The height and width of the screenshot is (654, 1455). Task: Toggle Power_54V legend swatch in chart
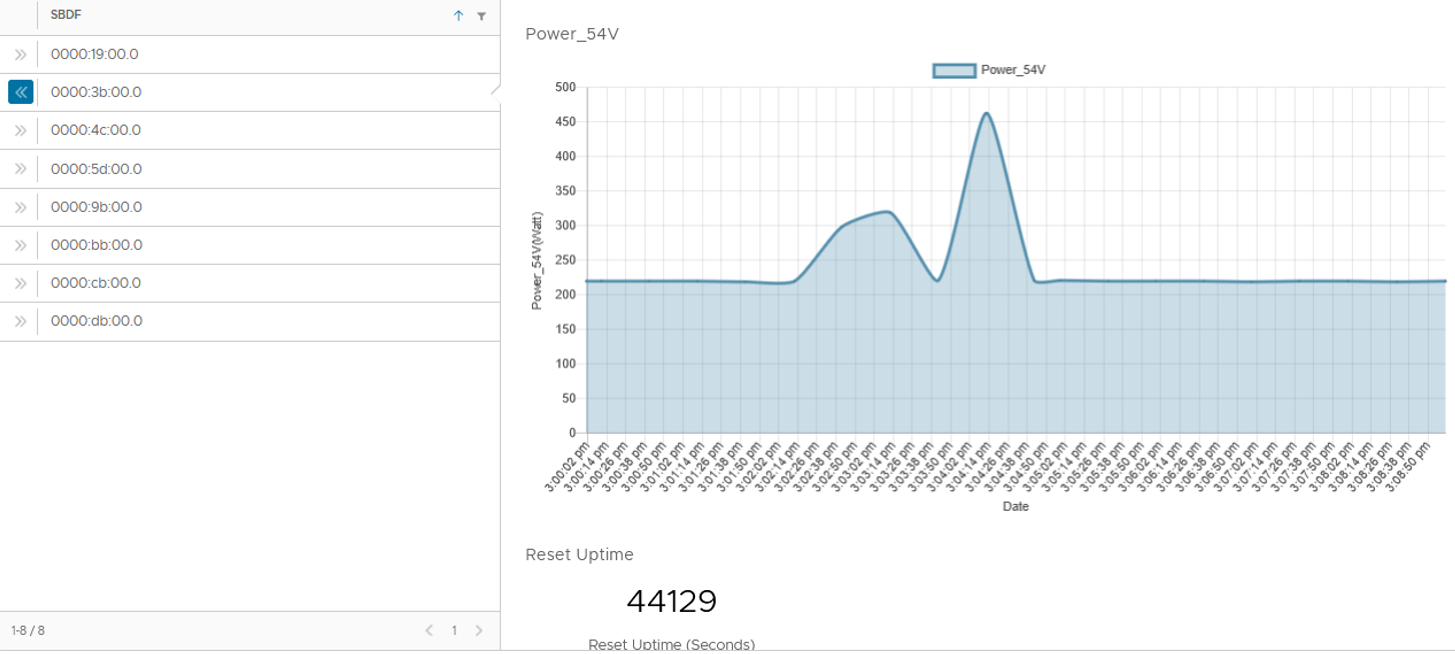954,70
